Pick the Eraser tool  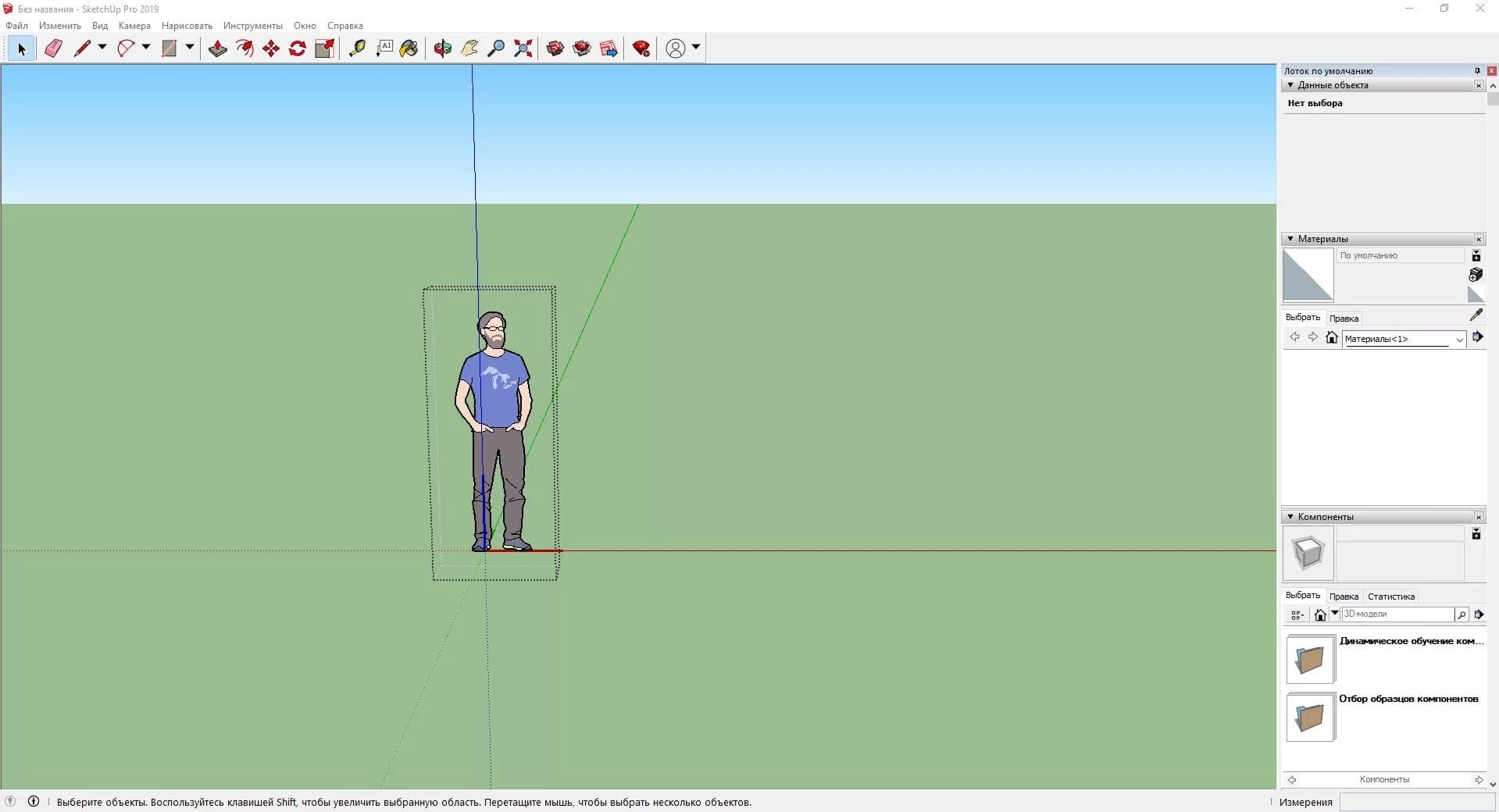pos(53,48)
